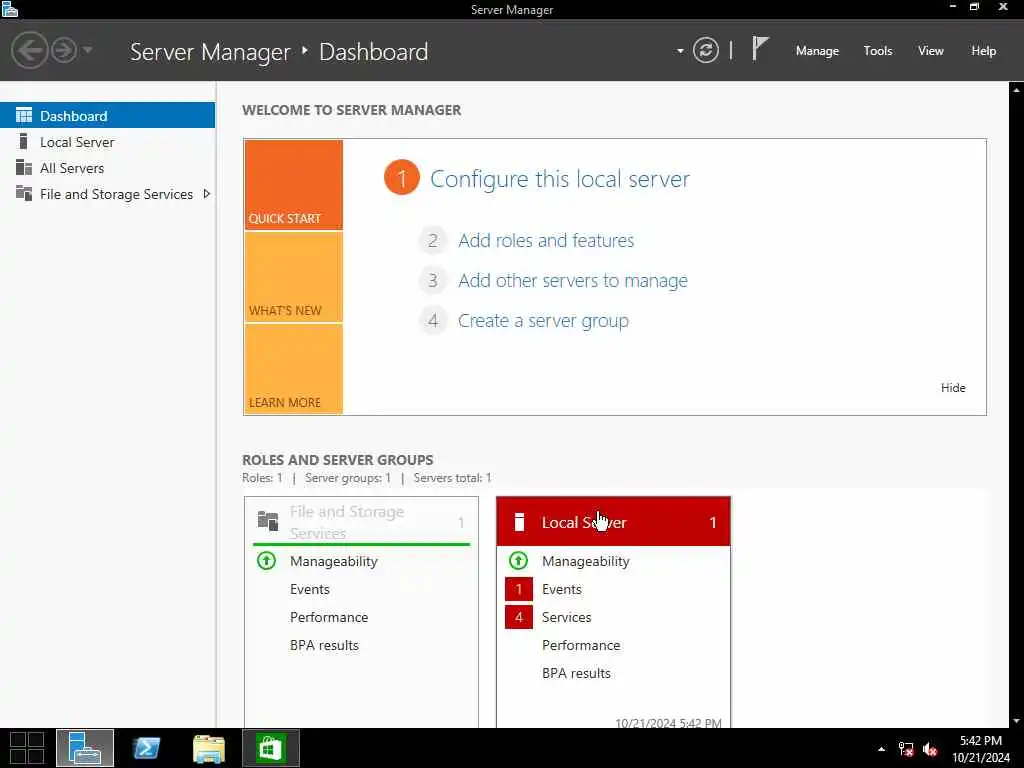1024x768 pixels.
Task: Select the What's New tile
Action: tap(293, 277)
